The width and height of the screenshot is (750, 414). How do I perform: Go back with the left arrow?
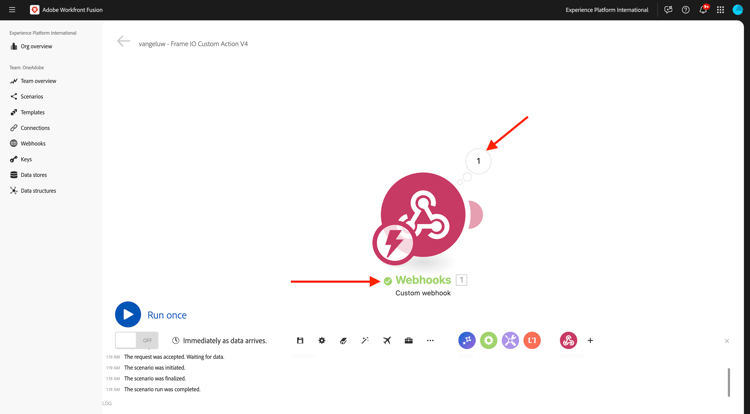(123, 42)
